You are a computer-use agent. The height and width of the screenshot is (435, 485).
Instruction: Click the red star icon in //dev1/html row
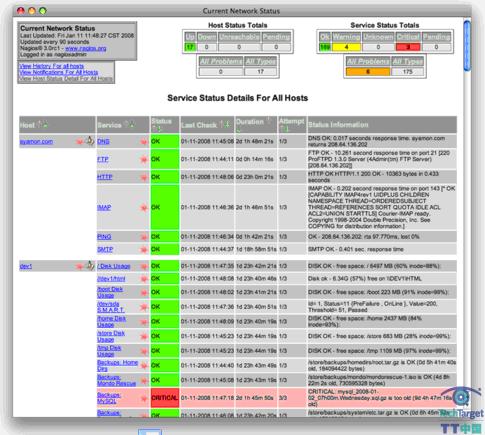[144, 279]
